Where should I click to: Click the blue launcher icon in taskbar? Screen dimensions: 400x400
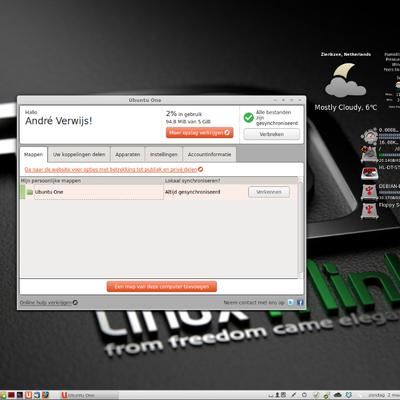coord(37,395)
